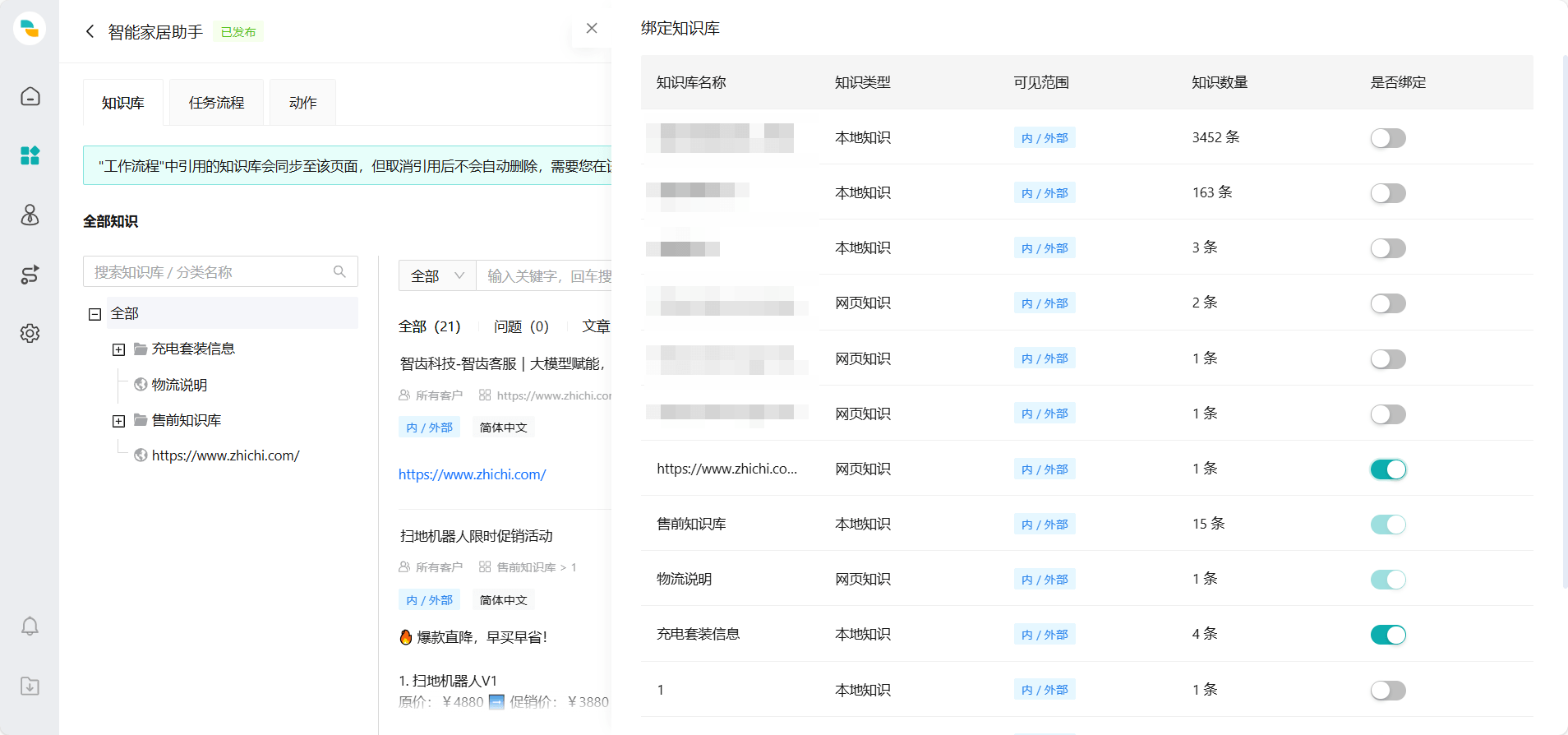Focus the 搜索知识库 / 分类名称 search field
Image resolution: width=1568 pixels, height=735 pixels.
point(220,271)
